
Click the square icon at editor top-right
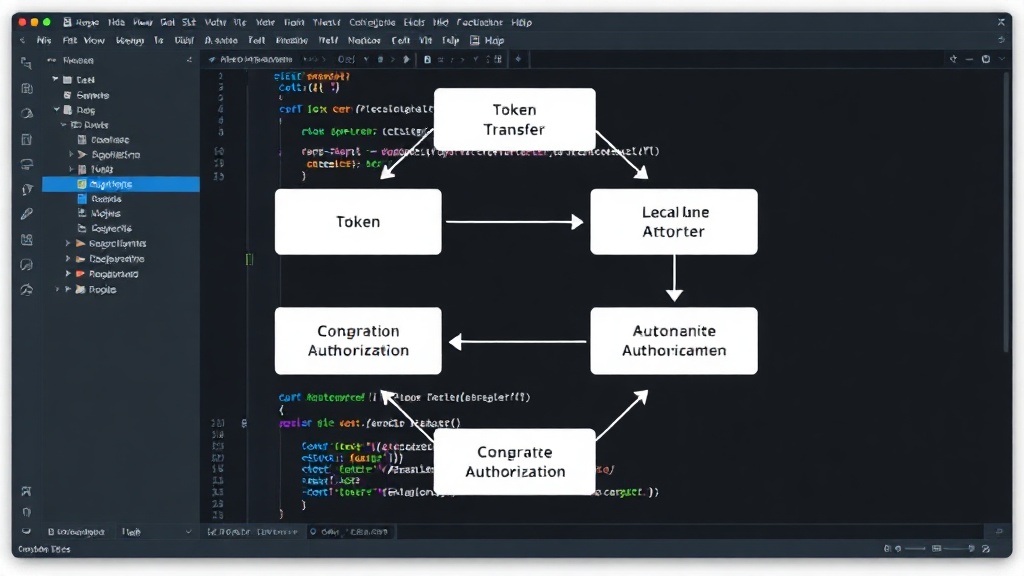click(985, 59)
